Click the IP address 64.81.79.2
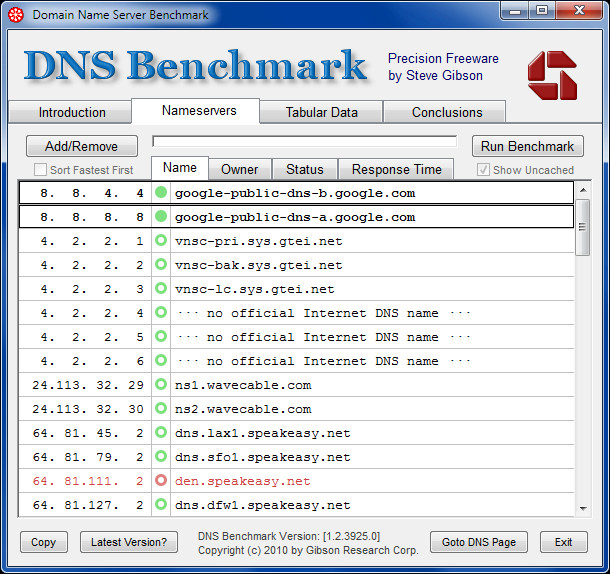The height and width of the screenshot is (574, 610). [88, 457]
